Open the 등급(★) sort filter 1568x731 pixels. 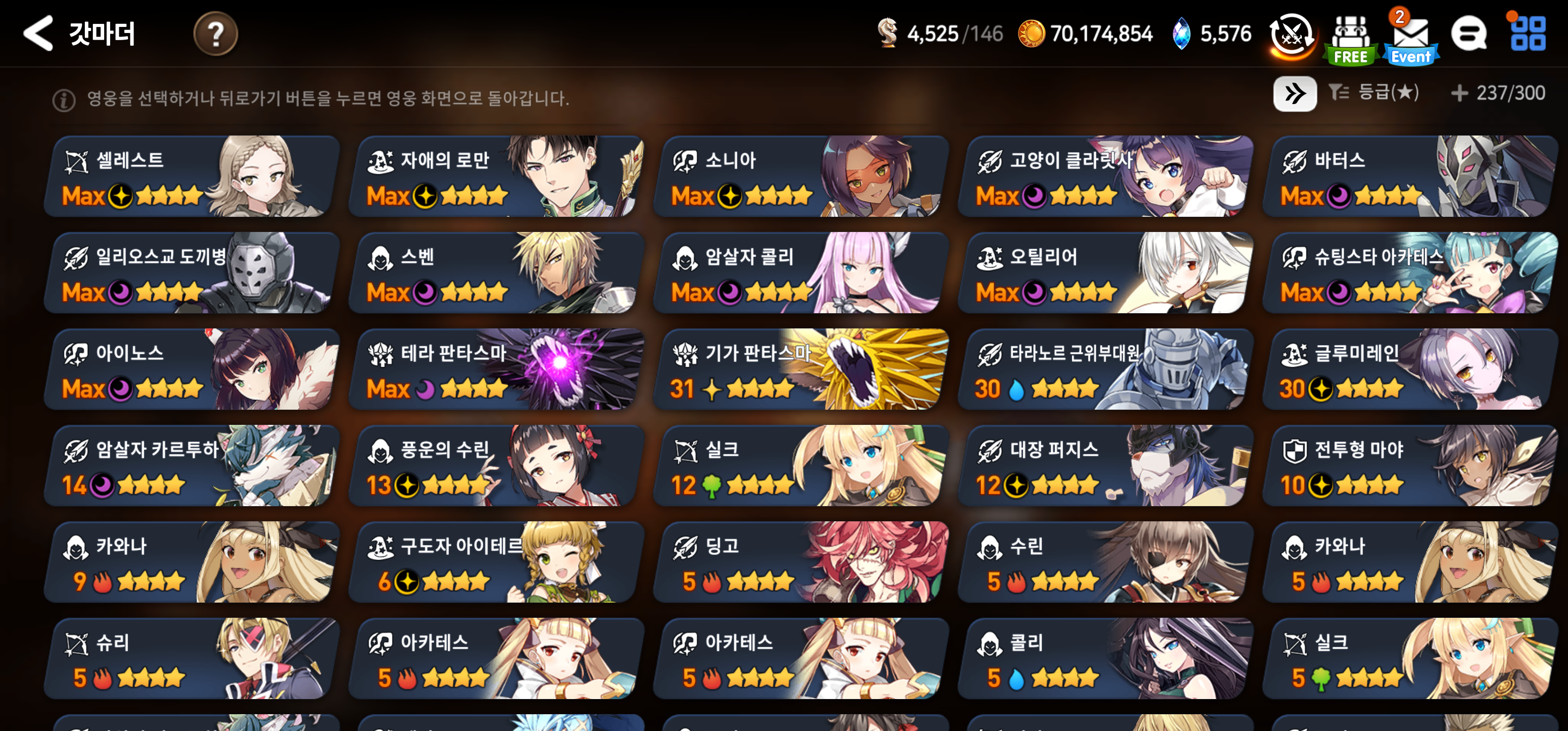[1374, 92]
